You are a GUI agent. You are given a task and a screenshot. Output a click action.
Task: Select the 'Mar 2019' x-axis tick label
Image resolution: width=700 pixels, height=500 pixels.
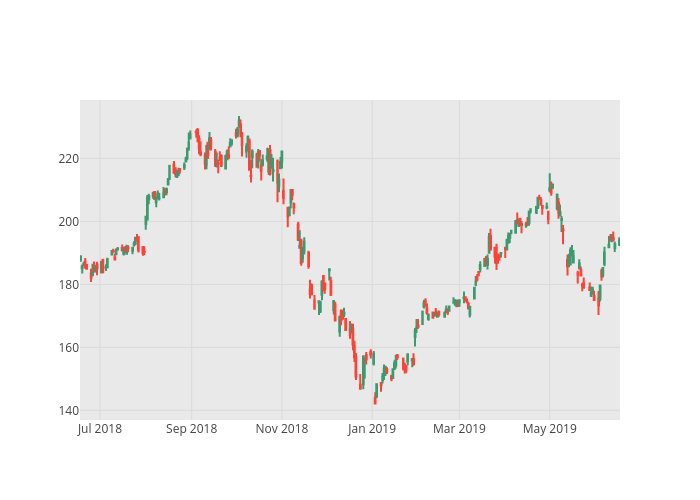tap(459, 429)
